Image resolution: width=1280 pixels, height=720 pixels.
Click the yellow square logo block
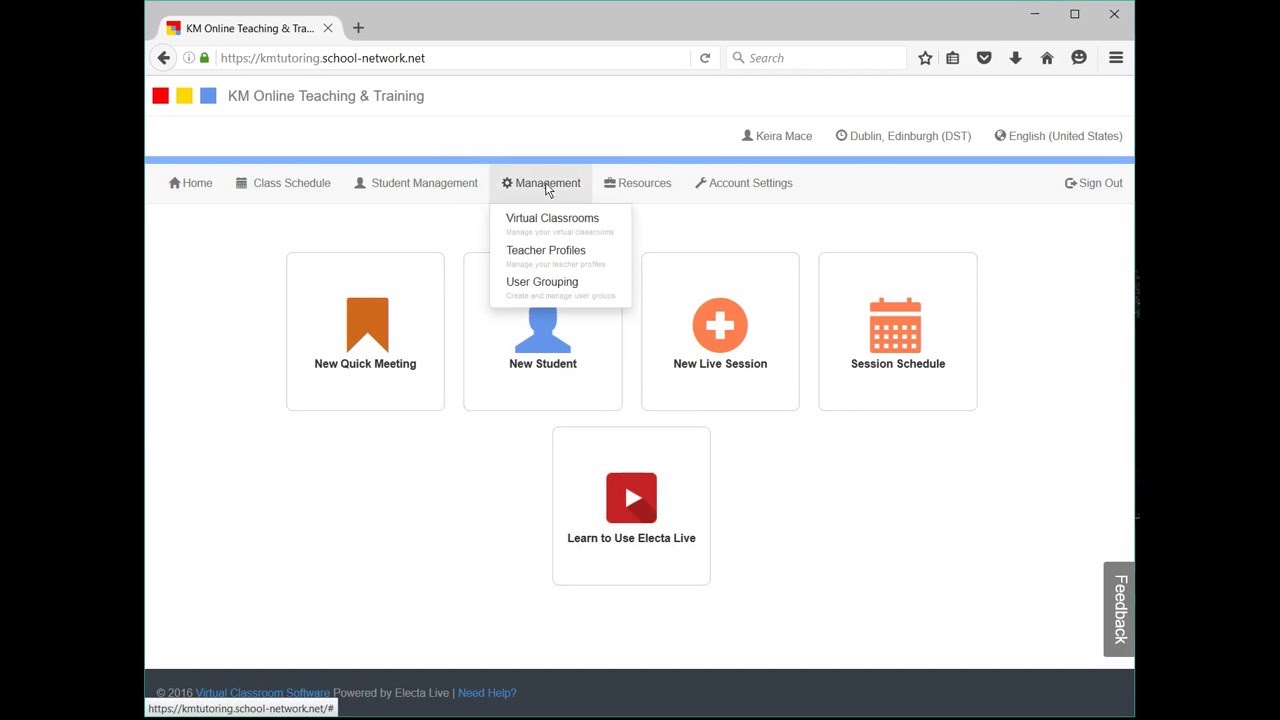click(x=184, y=96)
